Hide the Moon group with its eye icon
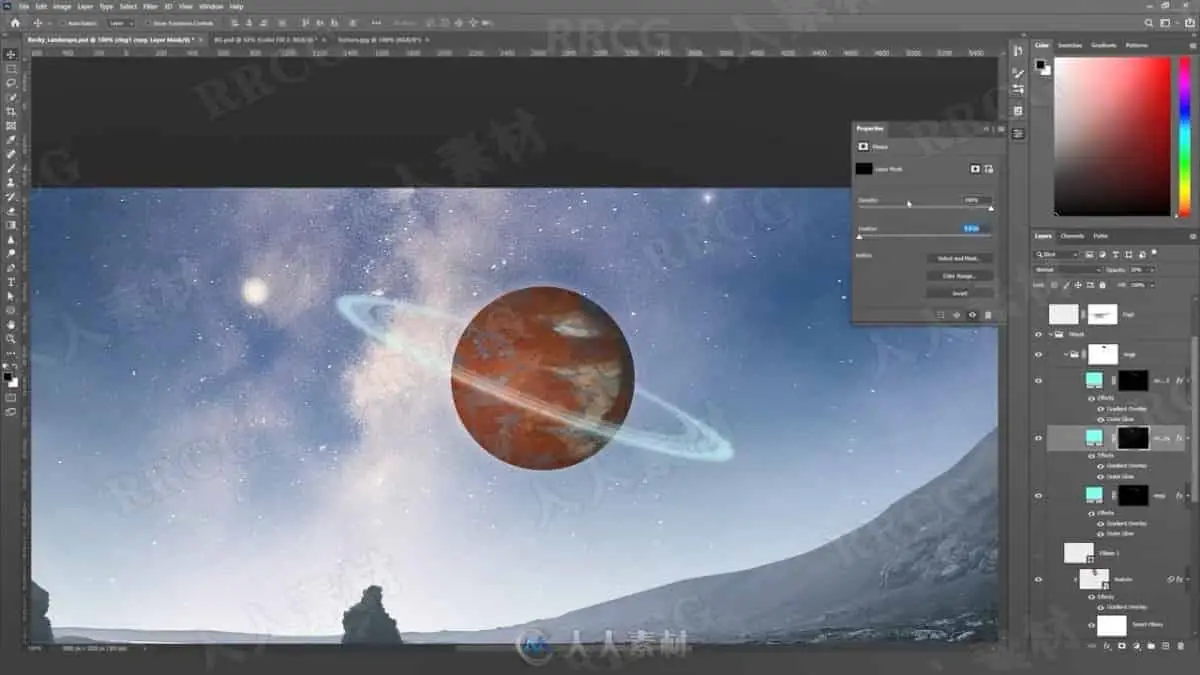Image resolution: width=1200 pixels, height=675 pixels. 1038,335
